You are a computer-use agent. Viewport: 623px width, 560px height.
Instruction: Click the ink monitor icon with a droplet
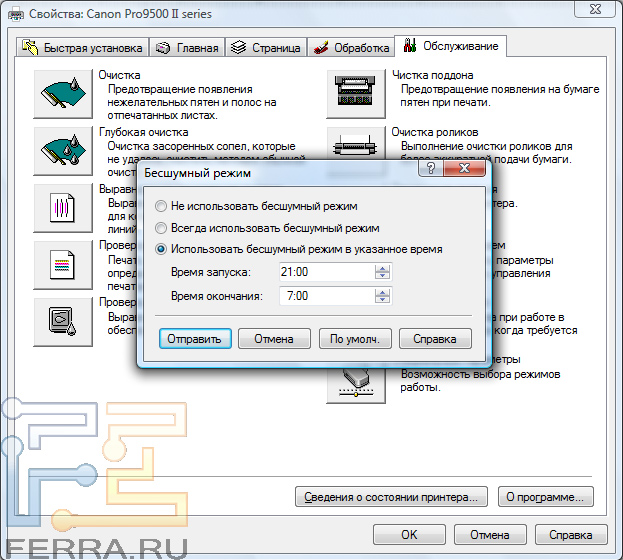(63, 322)
